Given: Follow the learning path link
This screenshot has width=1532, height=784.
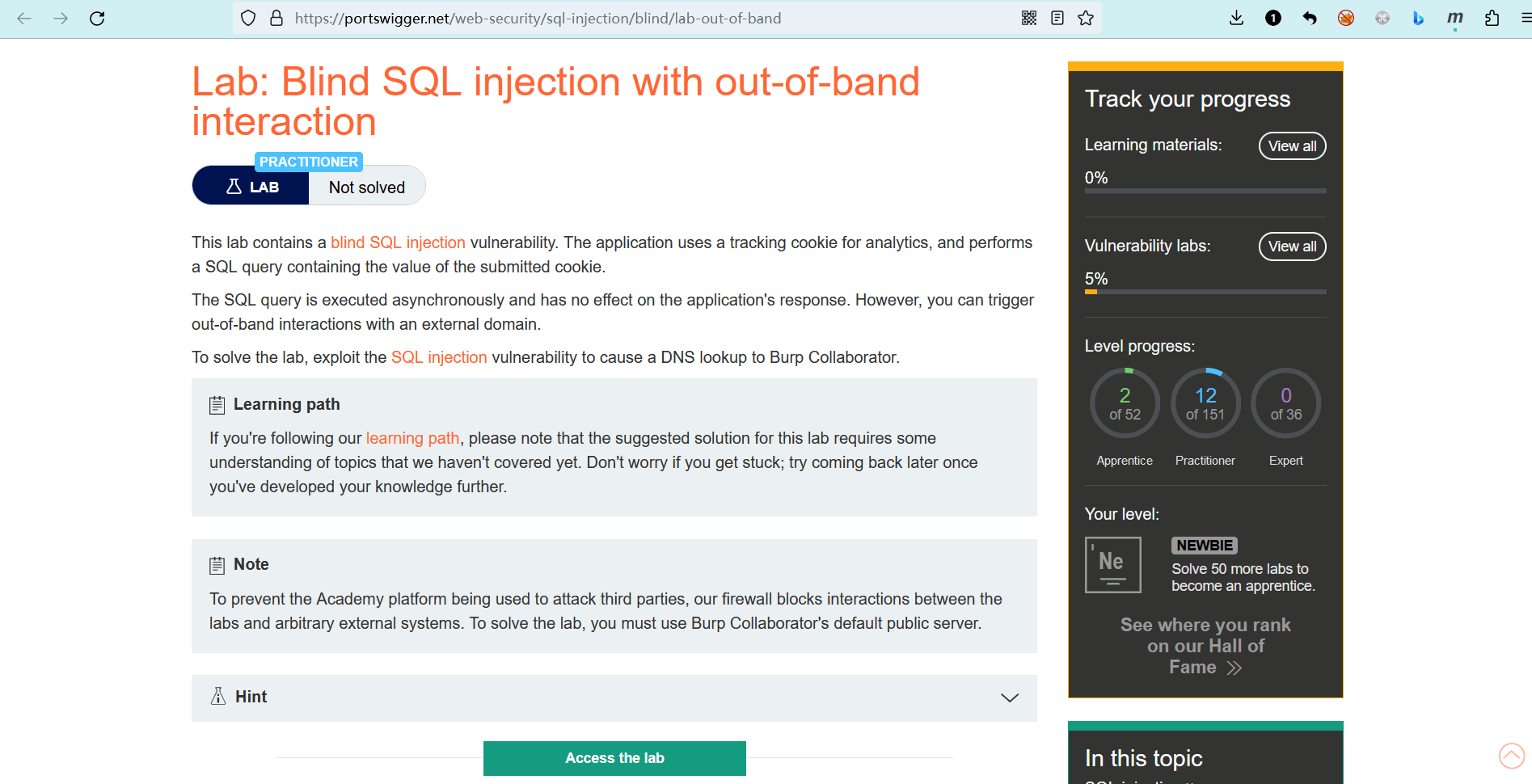Looking at the screenshot, I should pyautogui.click(x=412, y=438).
